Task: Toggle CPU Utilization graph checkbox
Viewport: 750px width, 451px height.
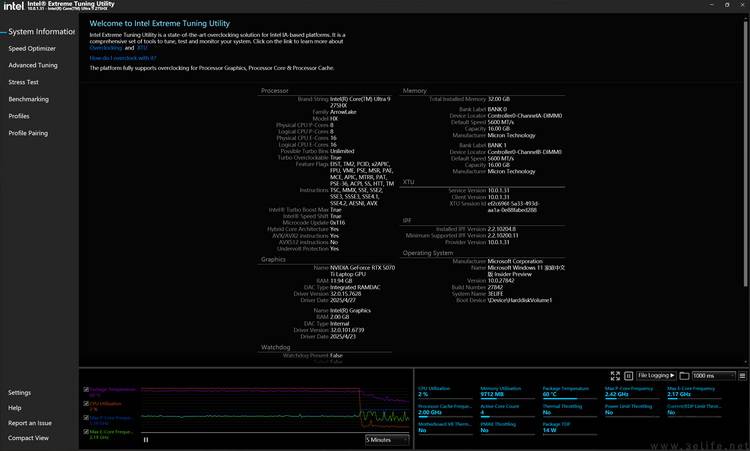Action: (86, 404)
